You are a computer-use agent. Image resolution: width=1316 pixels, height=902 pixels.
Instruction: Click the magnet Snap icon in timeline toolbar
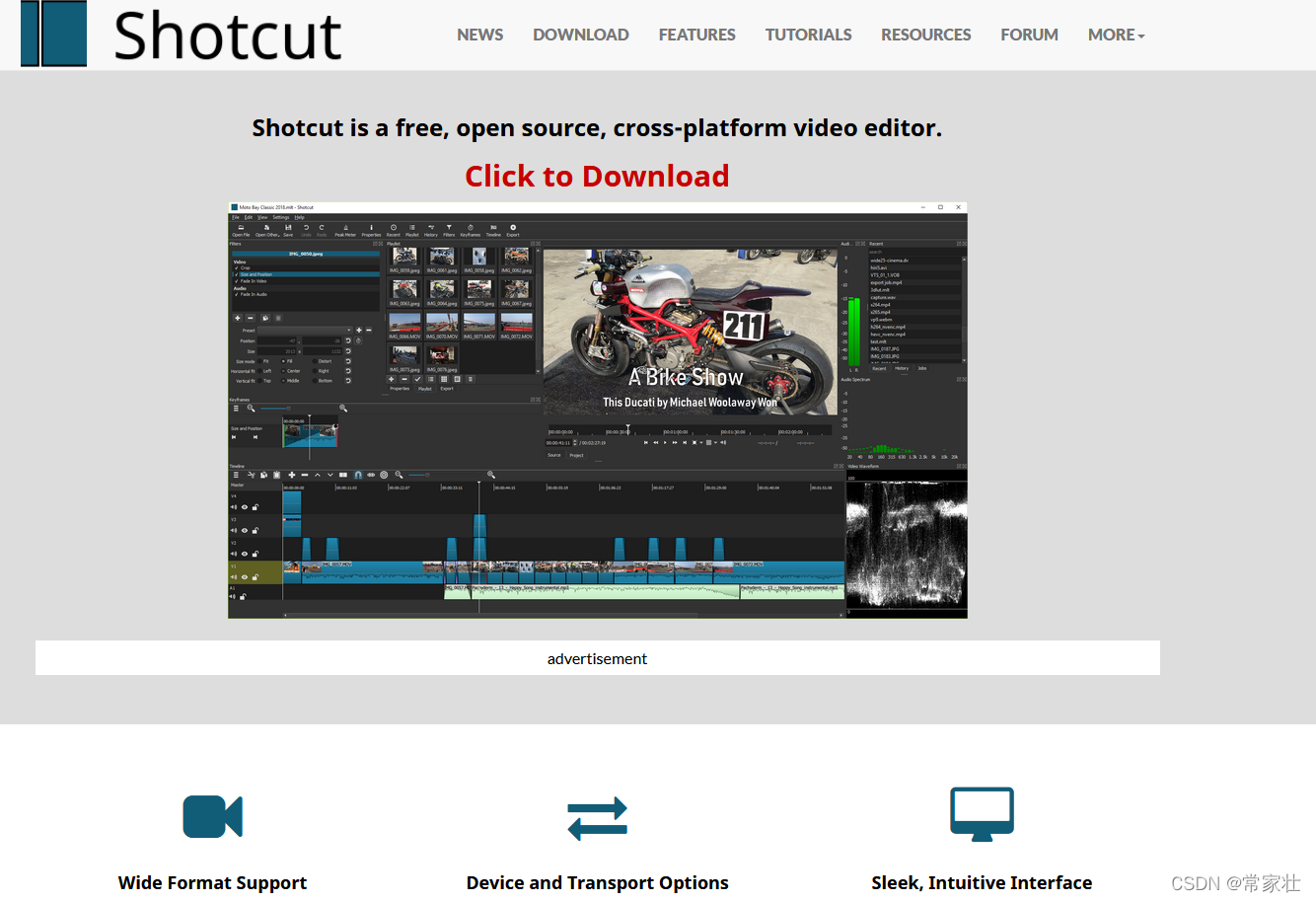pyautogui.click(x=358, y=475)
